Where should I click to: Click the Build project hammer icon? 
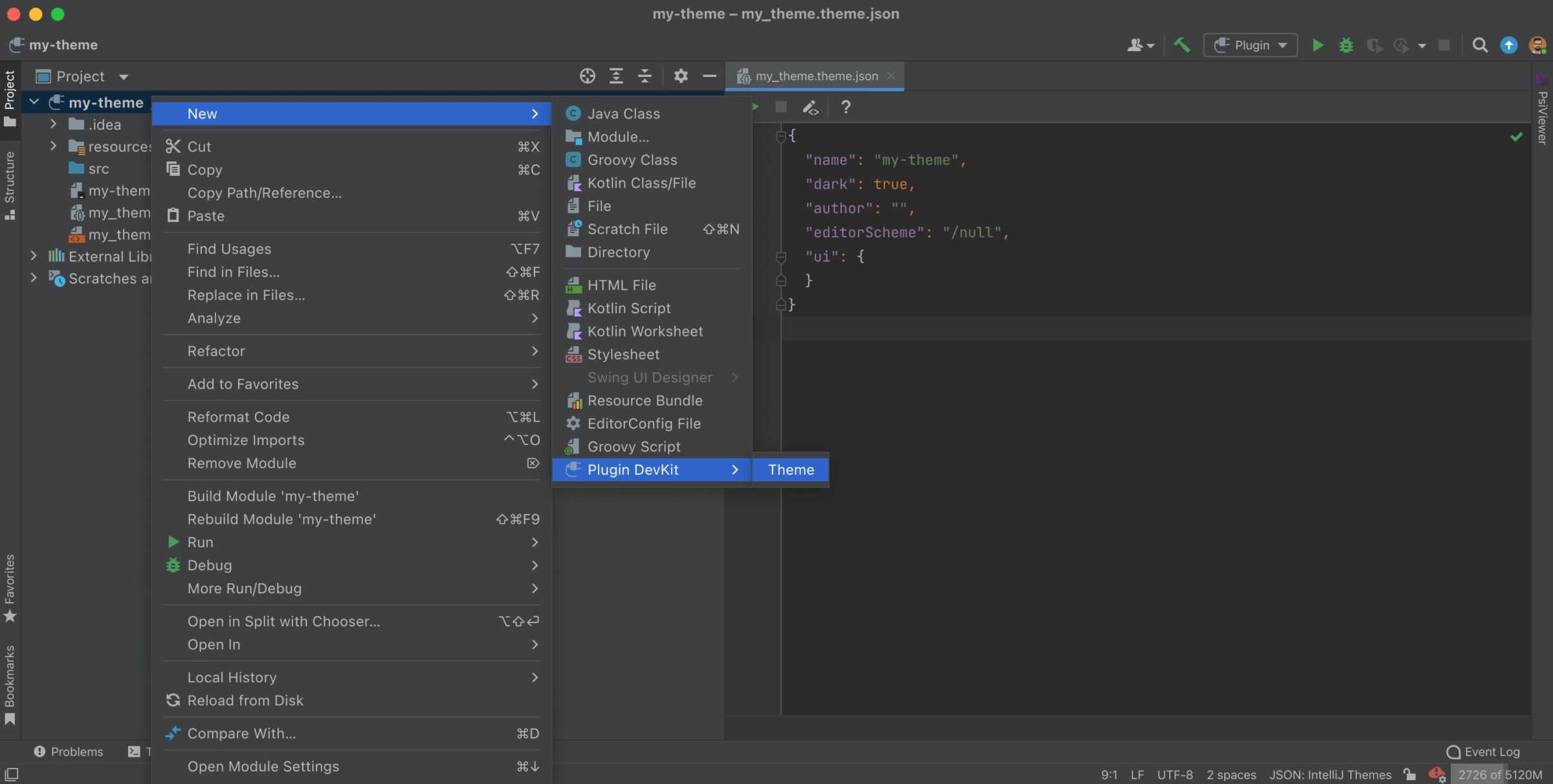point(1182,45)
